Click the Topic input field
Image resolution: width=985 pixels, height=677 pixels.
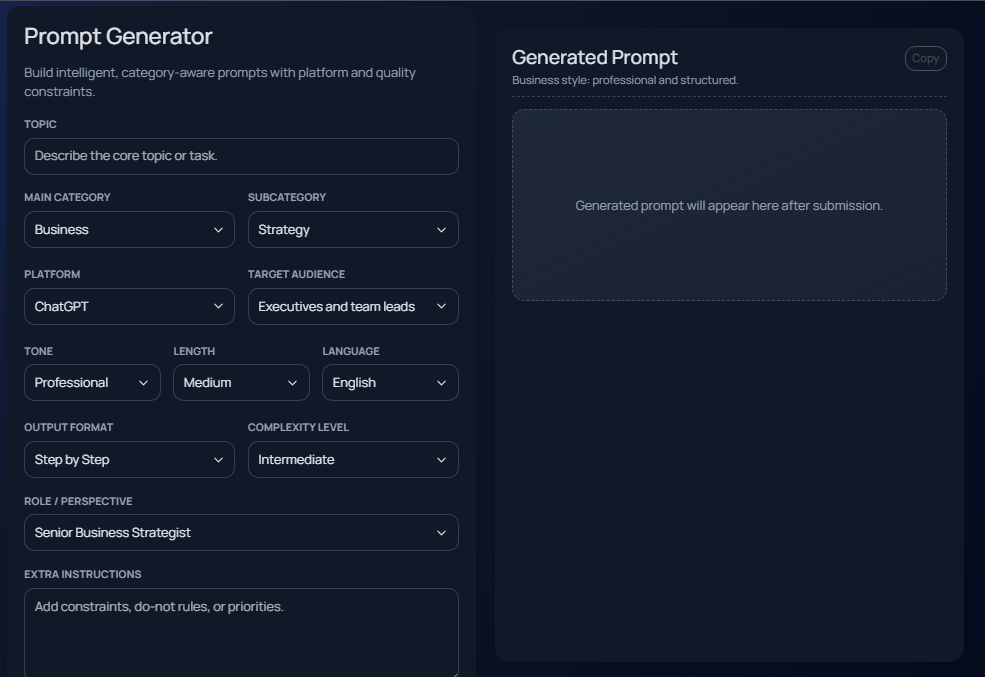[x=241, y=157]
